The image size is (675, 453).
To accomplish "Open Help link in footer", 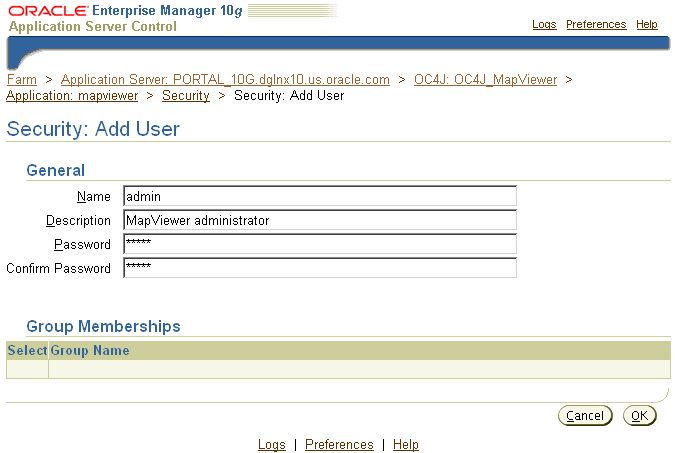I will (406, 444).
